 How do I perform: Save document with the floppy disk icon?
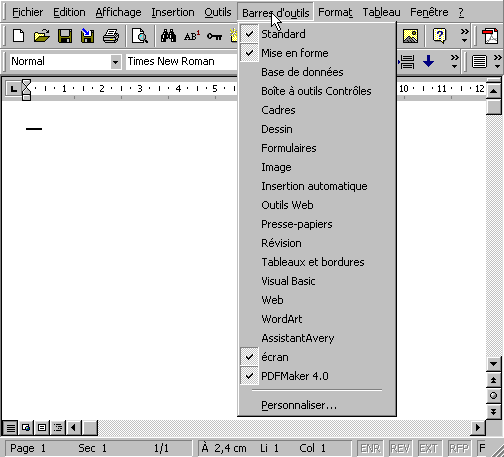(65, 36)
